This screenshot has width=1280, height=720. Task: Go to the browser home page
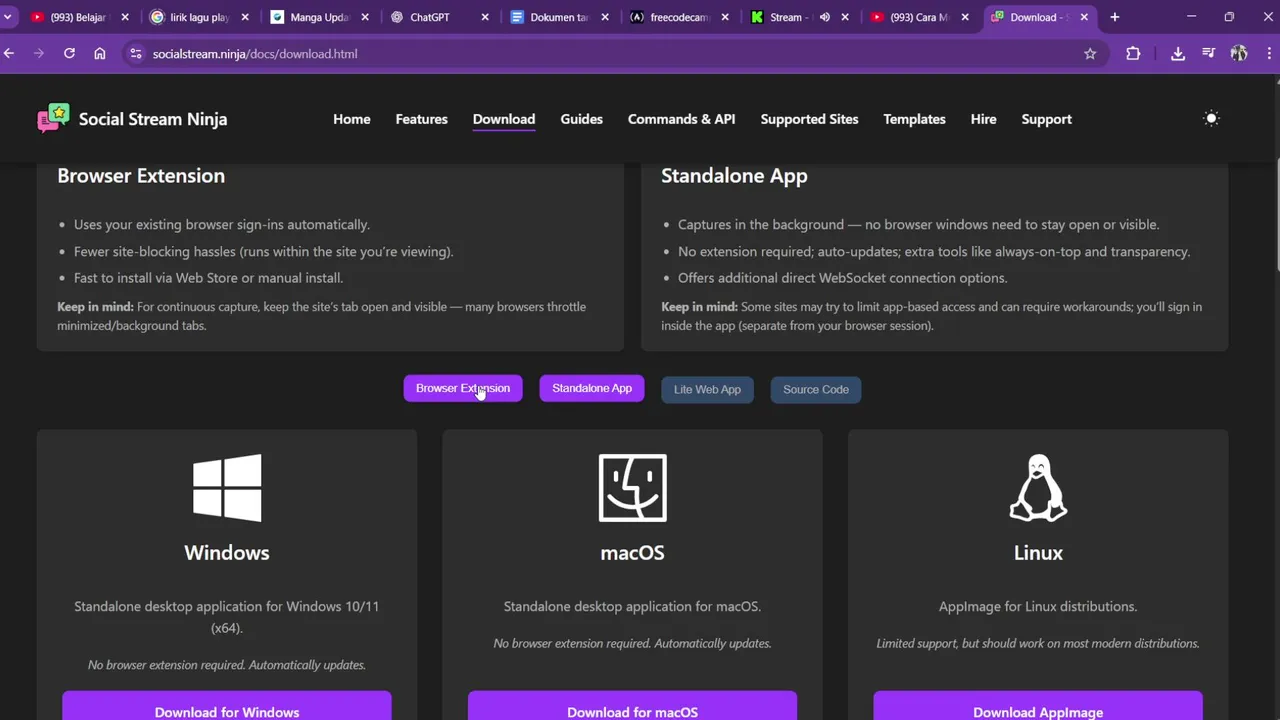point(100,54)
